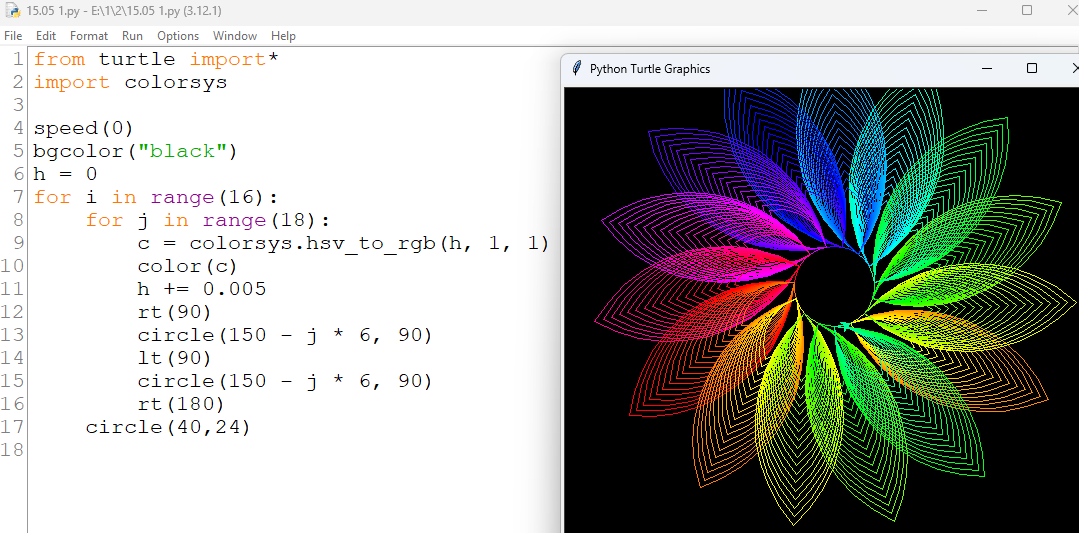Minimize the Python Turtle Graphics window
Viewport: 1079px width, 533px height.
click(987, 68)
